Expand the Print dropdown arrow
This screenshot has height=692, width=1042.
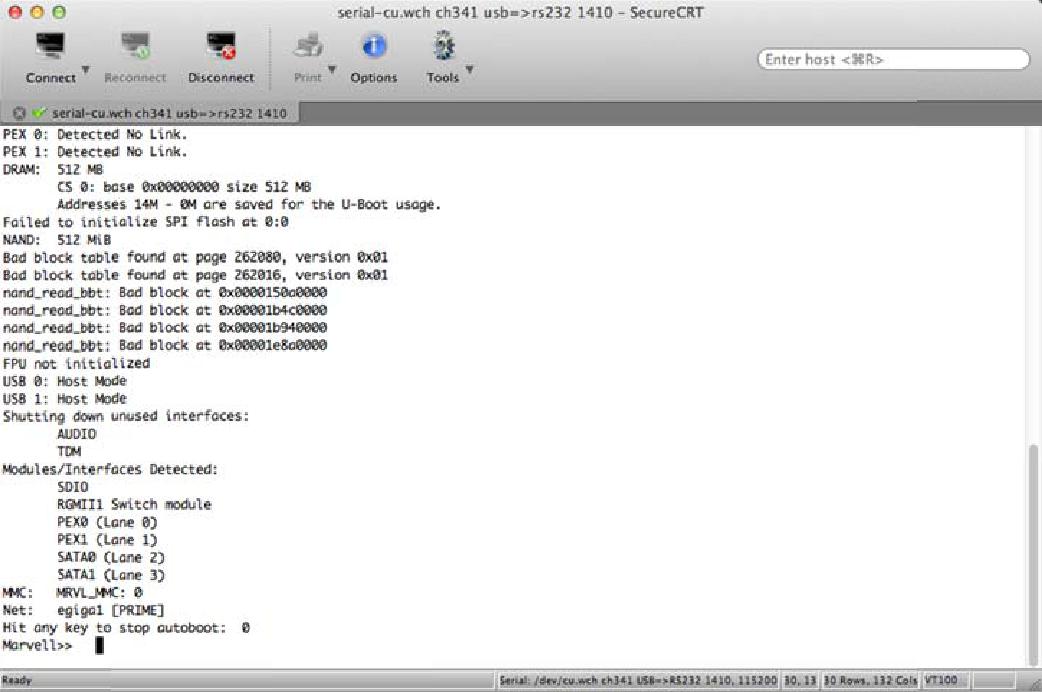(331, 71)
